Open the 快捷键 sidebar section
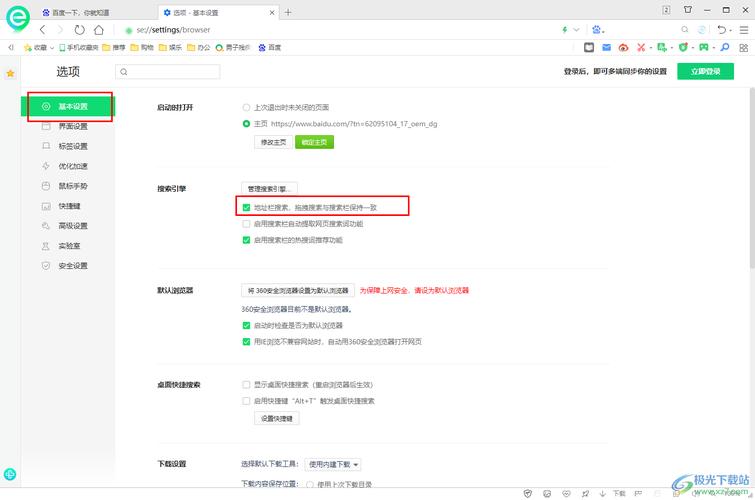 (x=67, y=206)
